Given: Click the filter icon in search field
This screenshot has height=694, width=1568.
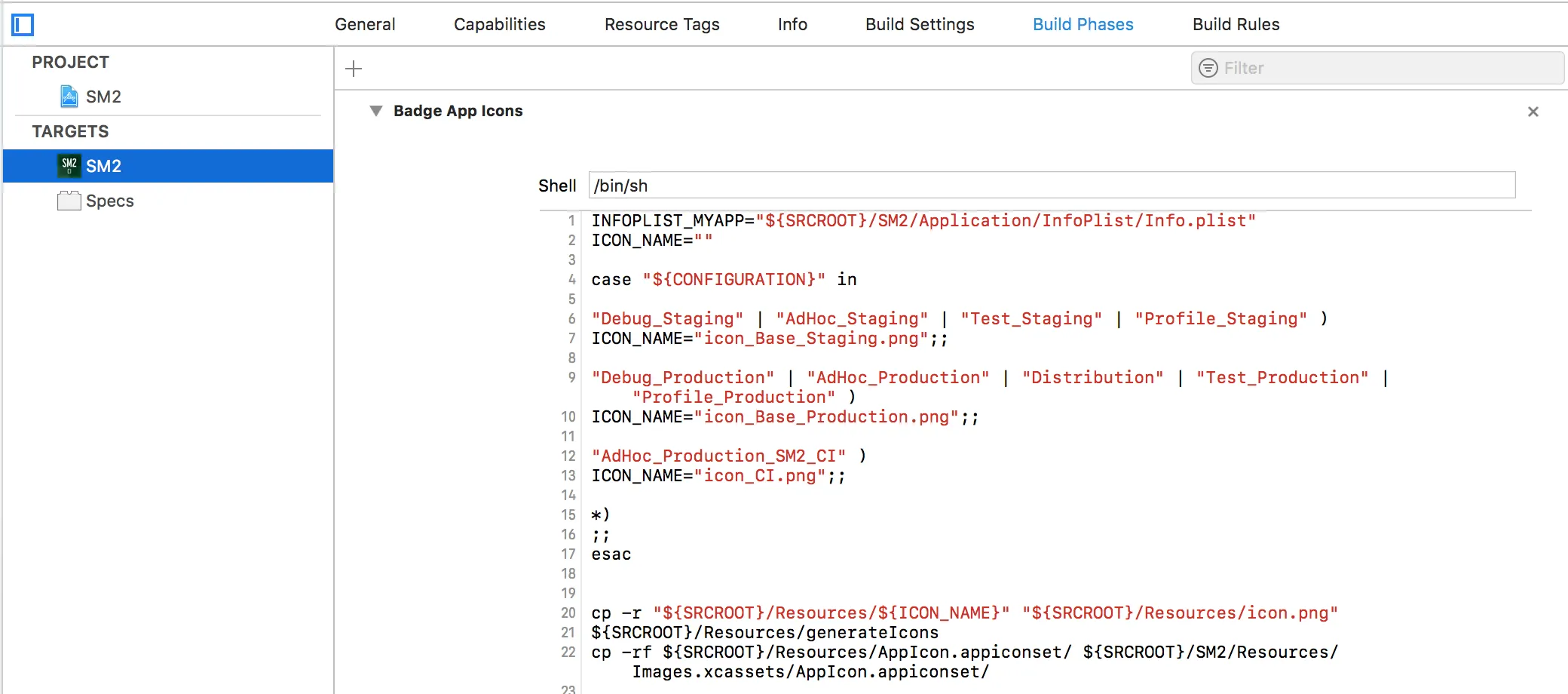Looking at the screenshot, I should [x=1208, y=68].
